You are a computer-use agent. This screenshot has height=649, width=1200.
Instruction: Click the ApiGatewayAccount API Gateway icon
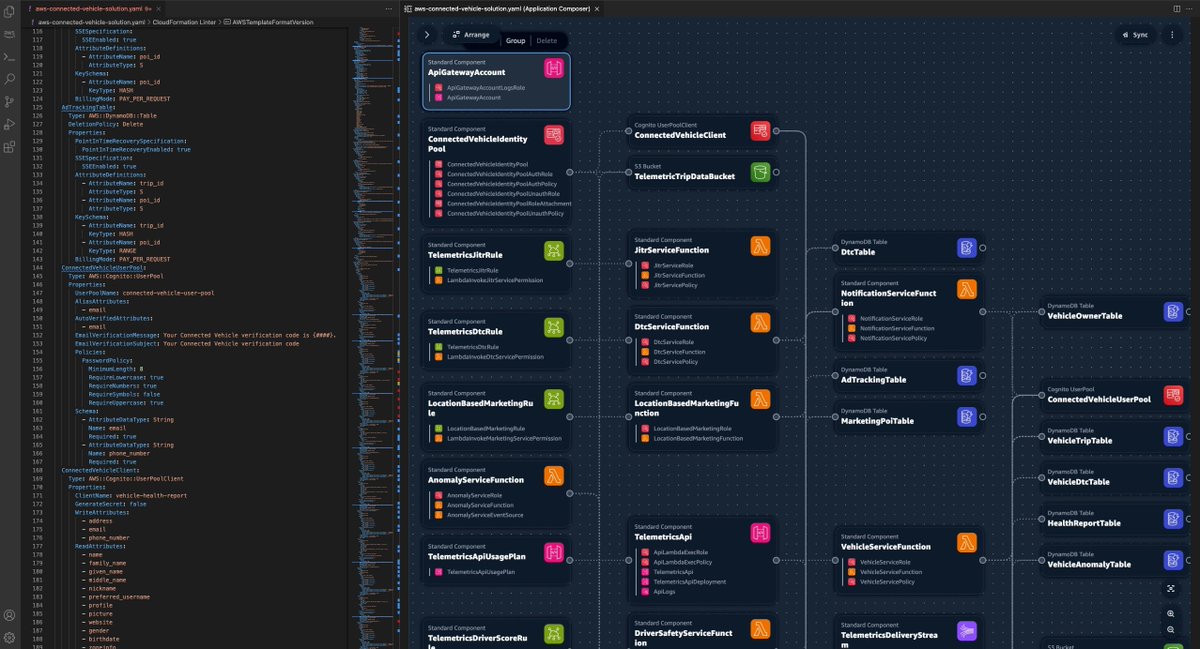555,68
